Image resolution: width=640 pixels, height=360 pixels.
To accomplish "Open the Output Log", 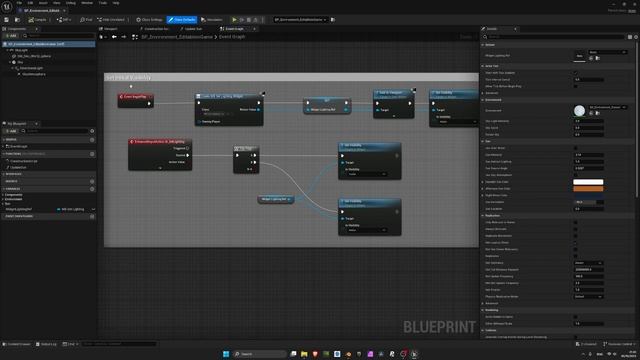I will (46, 344).
